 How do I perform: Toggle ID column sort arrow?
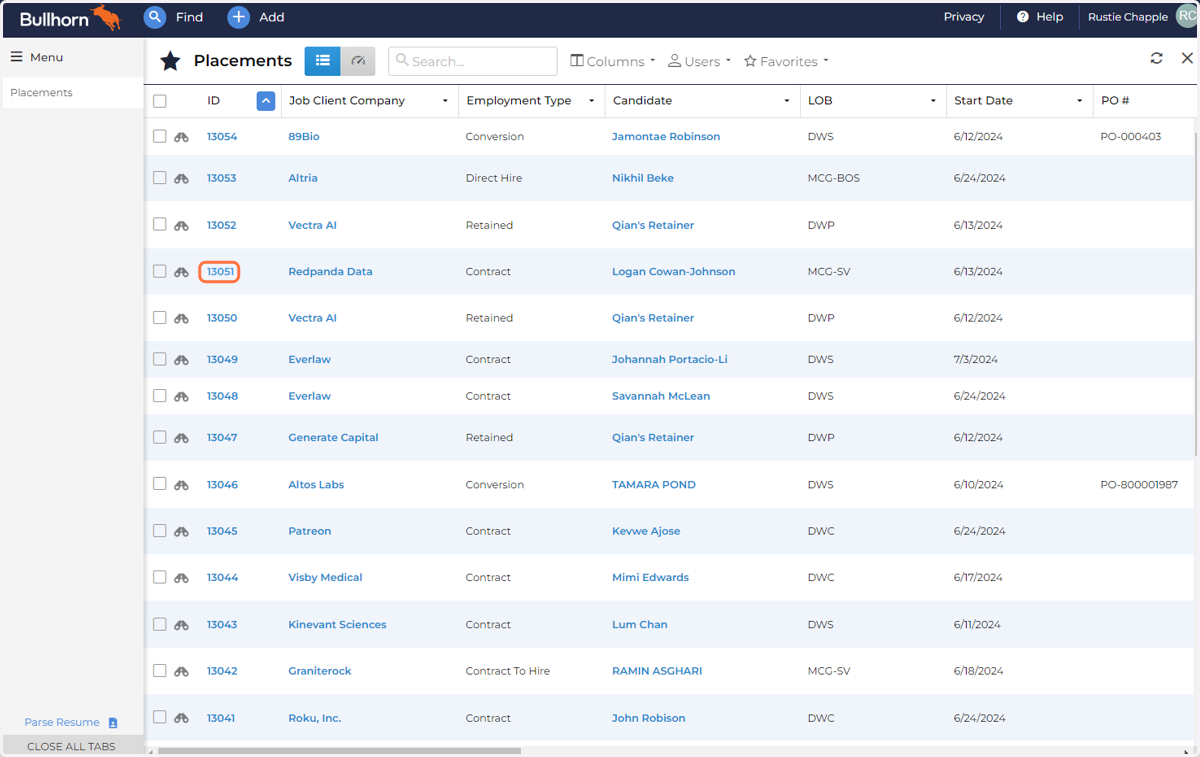[265, 100]
